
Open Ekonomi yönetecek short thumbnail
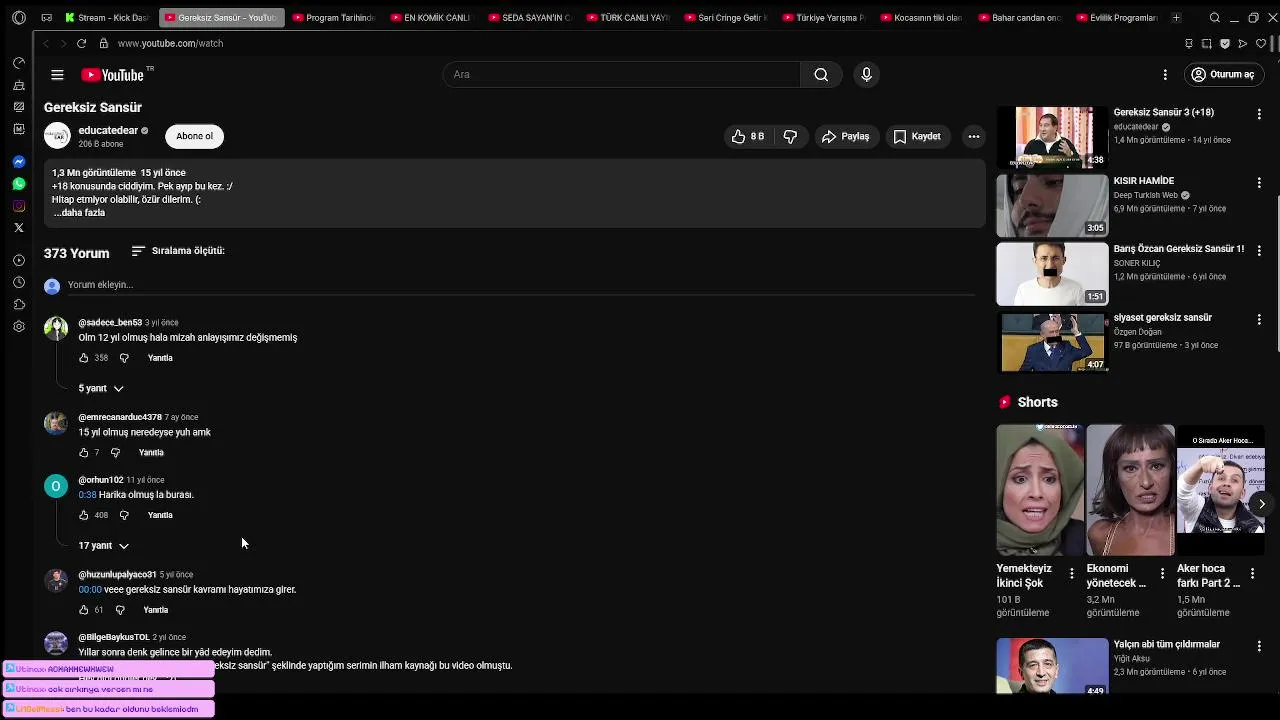(x=1130, y=490)
